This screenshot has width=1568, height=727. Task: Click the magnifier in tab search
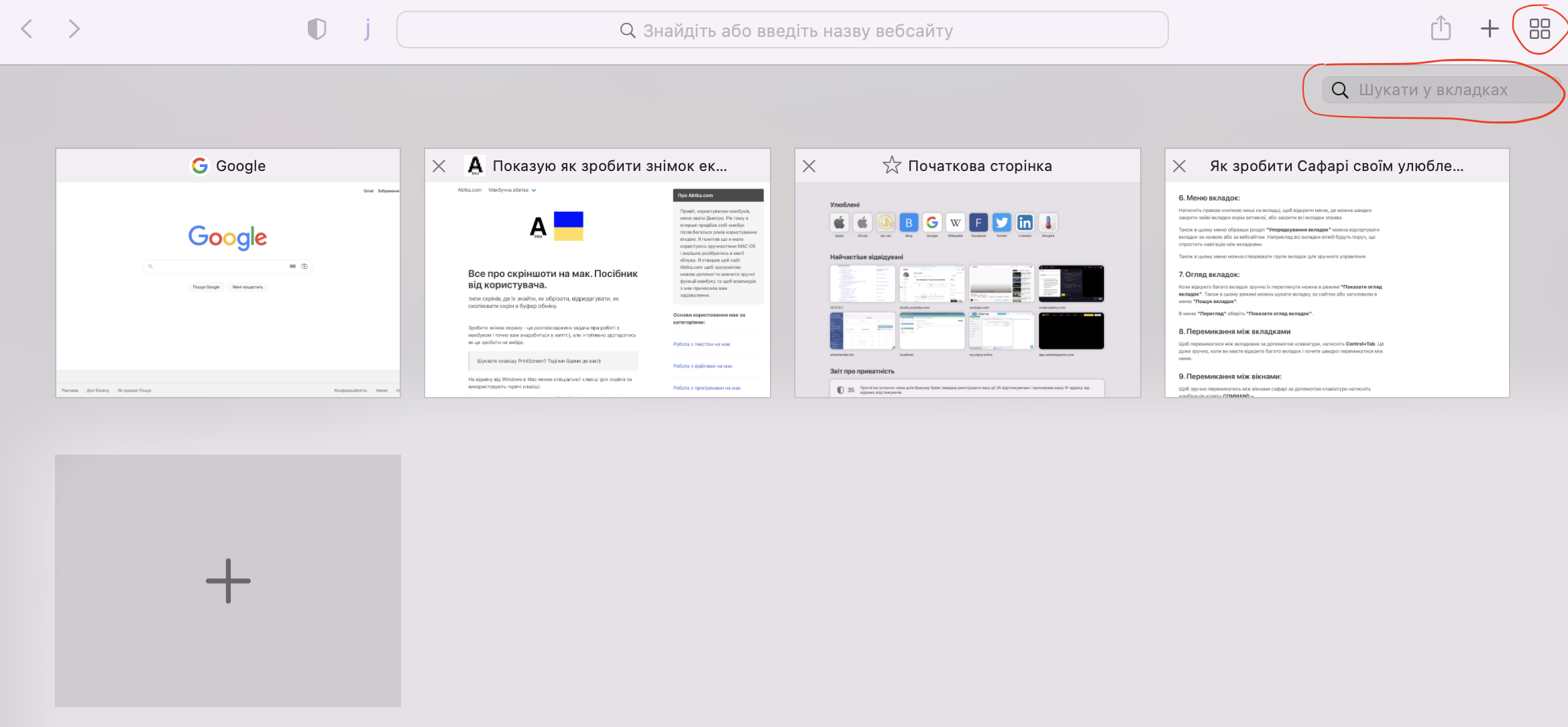[x=1339, y=90]
